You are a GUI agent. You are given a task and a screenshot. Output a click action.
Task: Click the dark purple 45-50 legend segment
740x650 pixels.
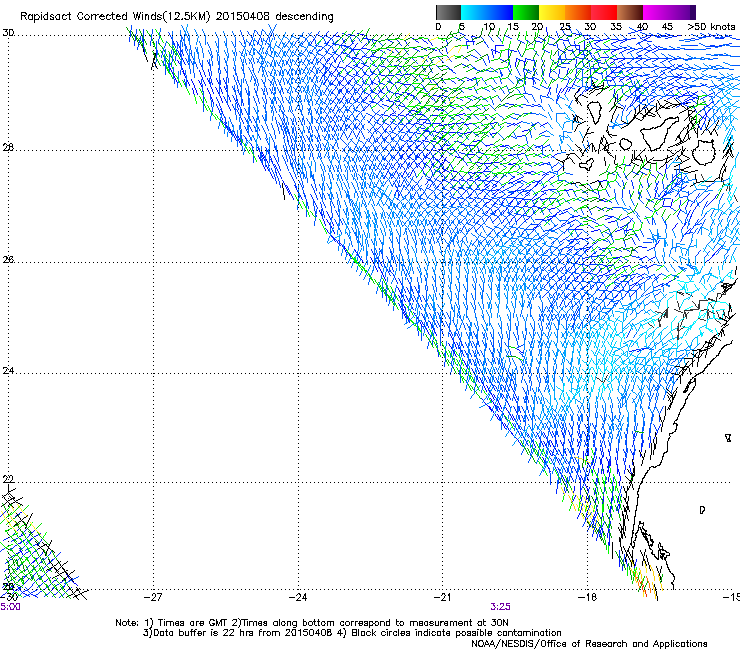(x=683, y=12)
